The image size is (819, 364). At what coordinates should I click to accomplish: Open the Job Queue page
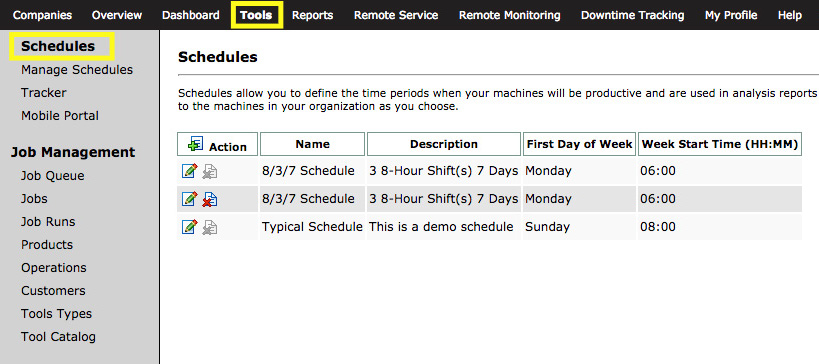click(52, 176)
